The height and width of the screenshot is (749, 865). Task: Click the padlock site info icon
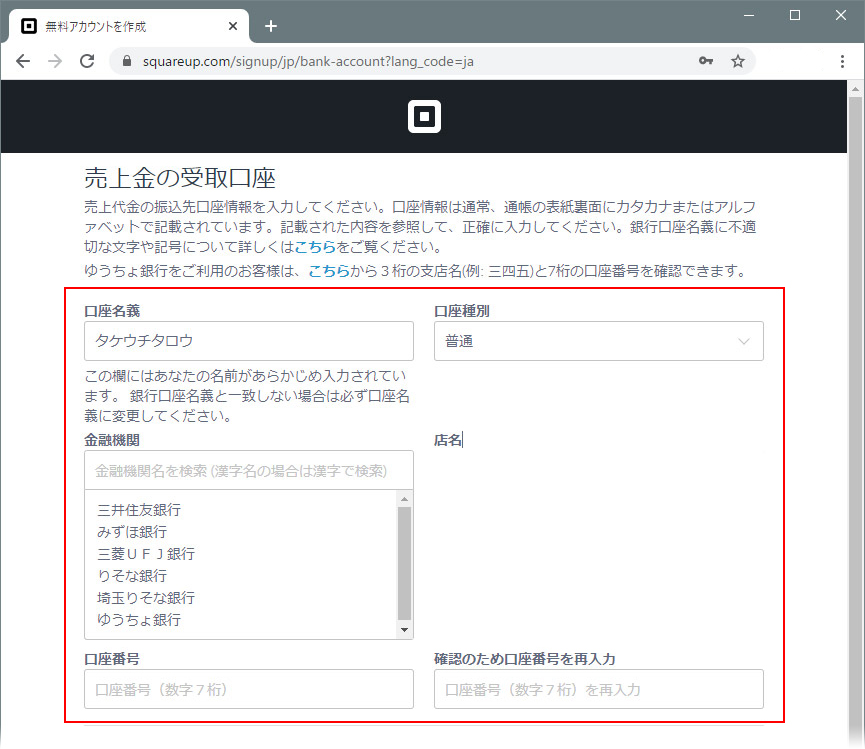(x=126, y=61)
